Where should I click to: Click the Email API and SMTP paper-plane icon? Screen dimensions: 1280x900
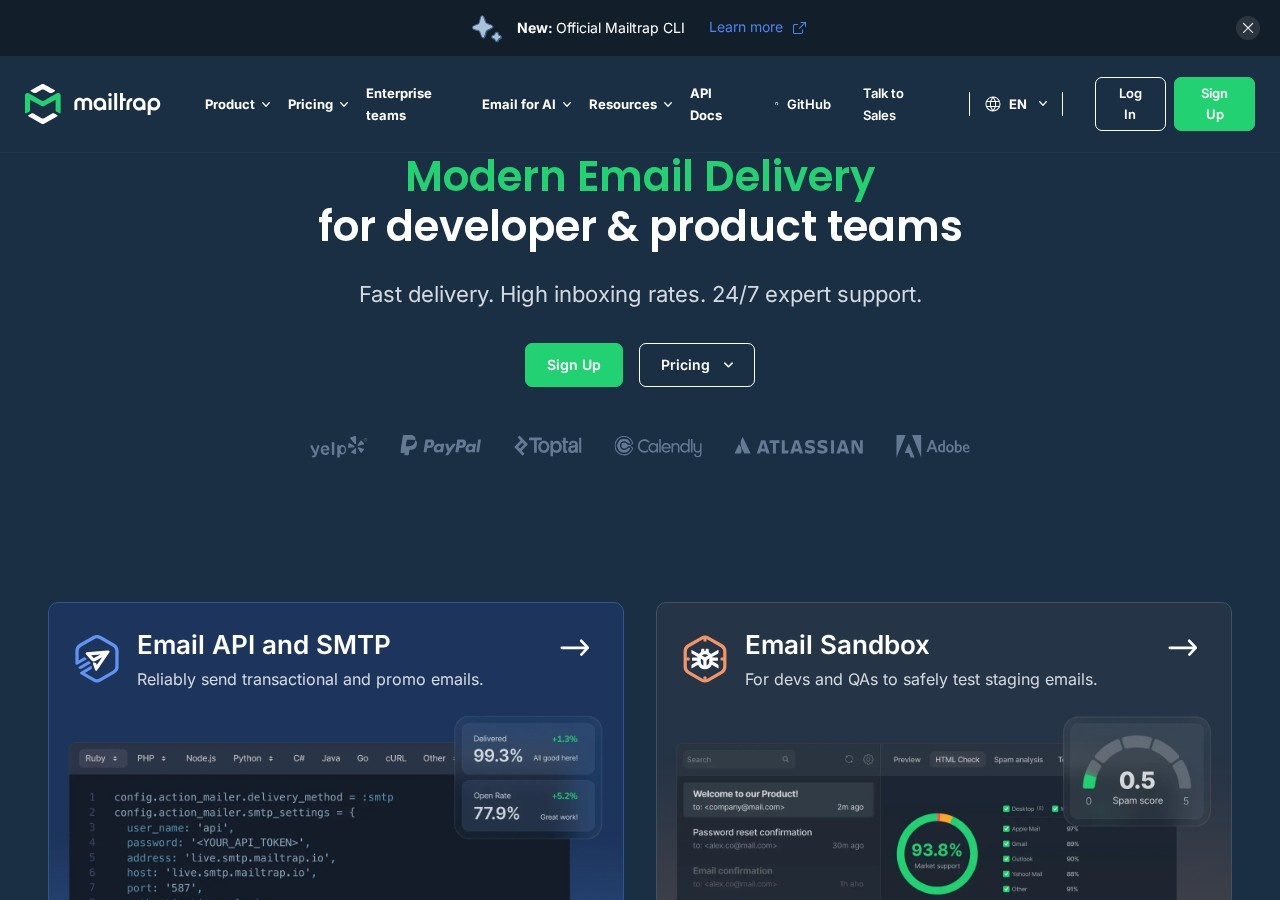(97, 659)
